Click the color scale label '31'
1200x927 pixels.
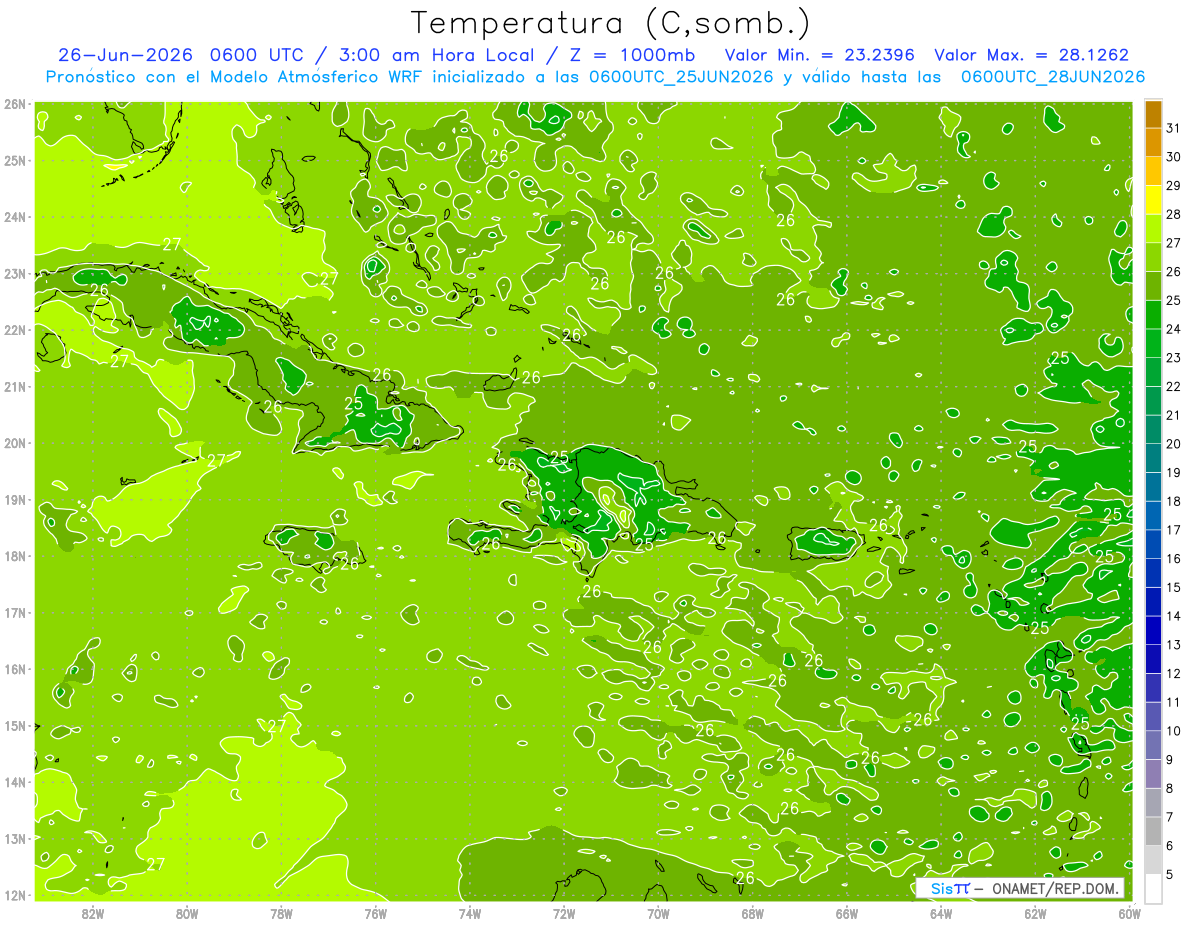point(1174,128)
